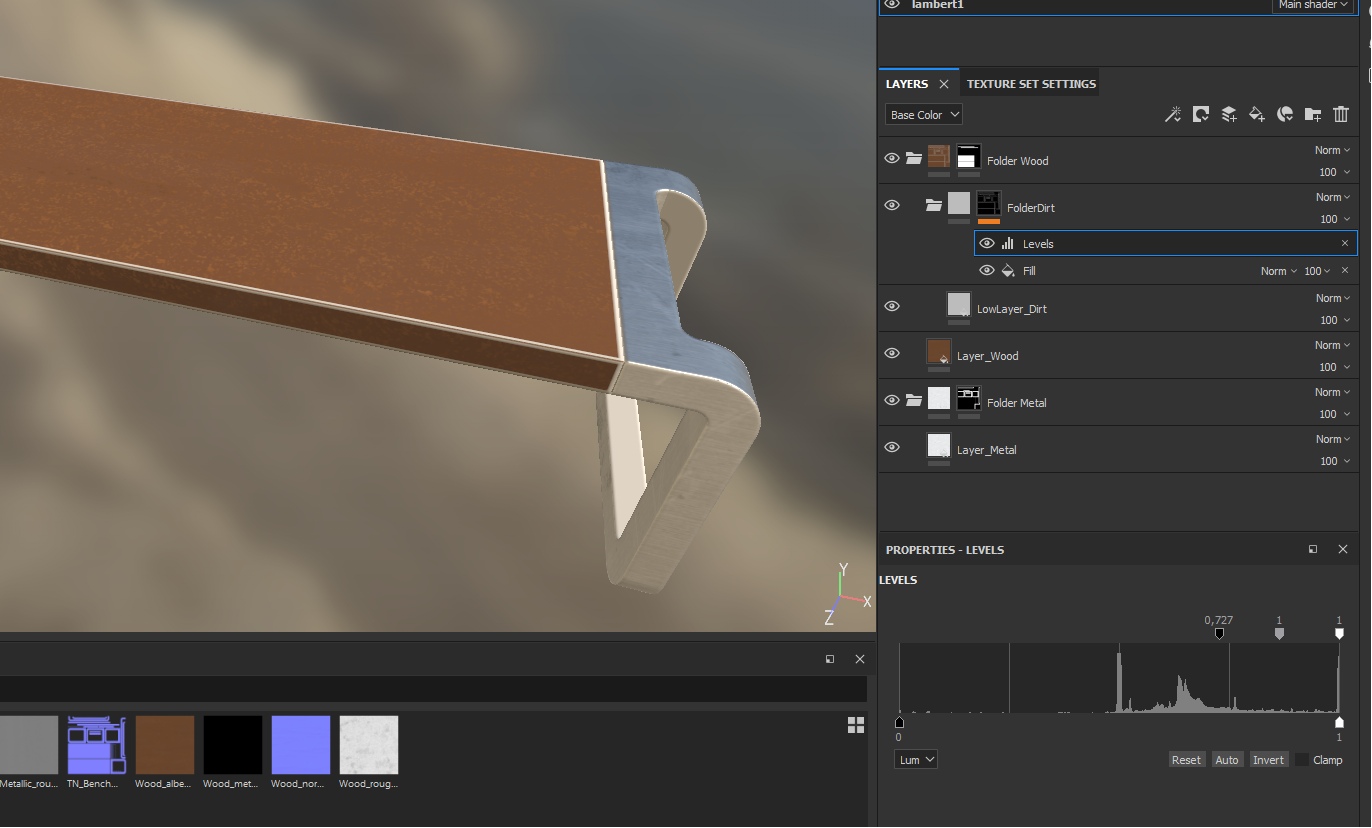Image resolution: width=1372 pixels, height=828 pixels.
Task: Select the Folder Wood mask thumbnail
Action: click(968, 157)
